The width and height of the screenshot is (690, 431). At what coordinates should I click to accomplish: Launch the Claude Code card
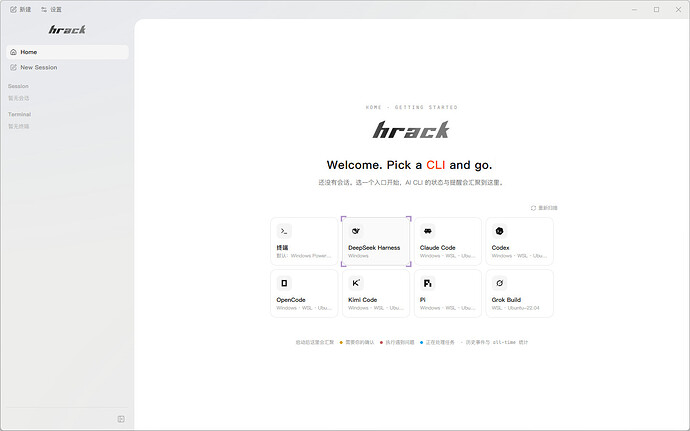tap(448, 241)
